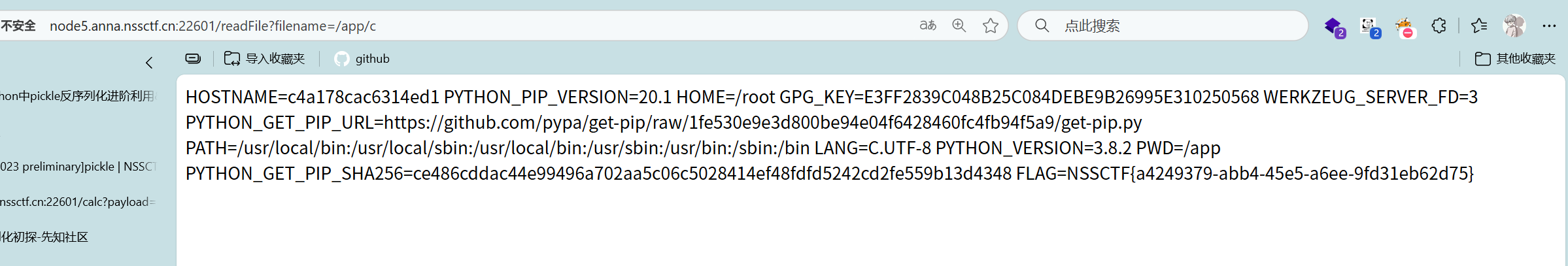Switch to the 先知社区 tab
The image size is (1568, 266).
pos(44,237)
